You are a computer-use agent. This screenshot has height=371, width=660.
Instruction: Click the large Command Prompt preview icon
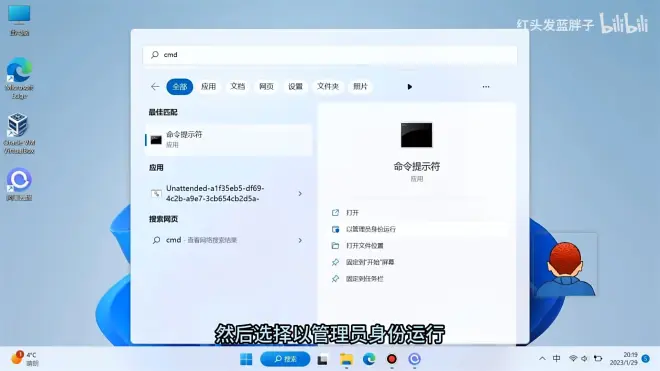coord(416,135)
